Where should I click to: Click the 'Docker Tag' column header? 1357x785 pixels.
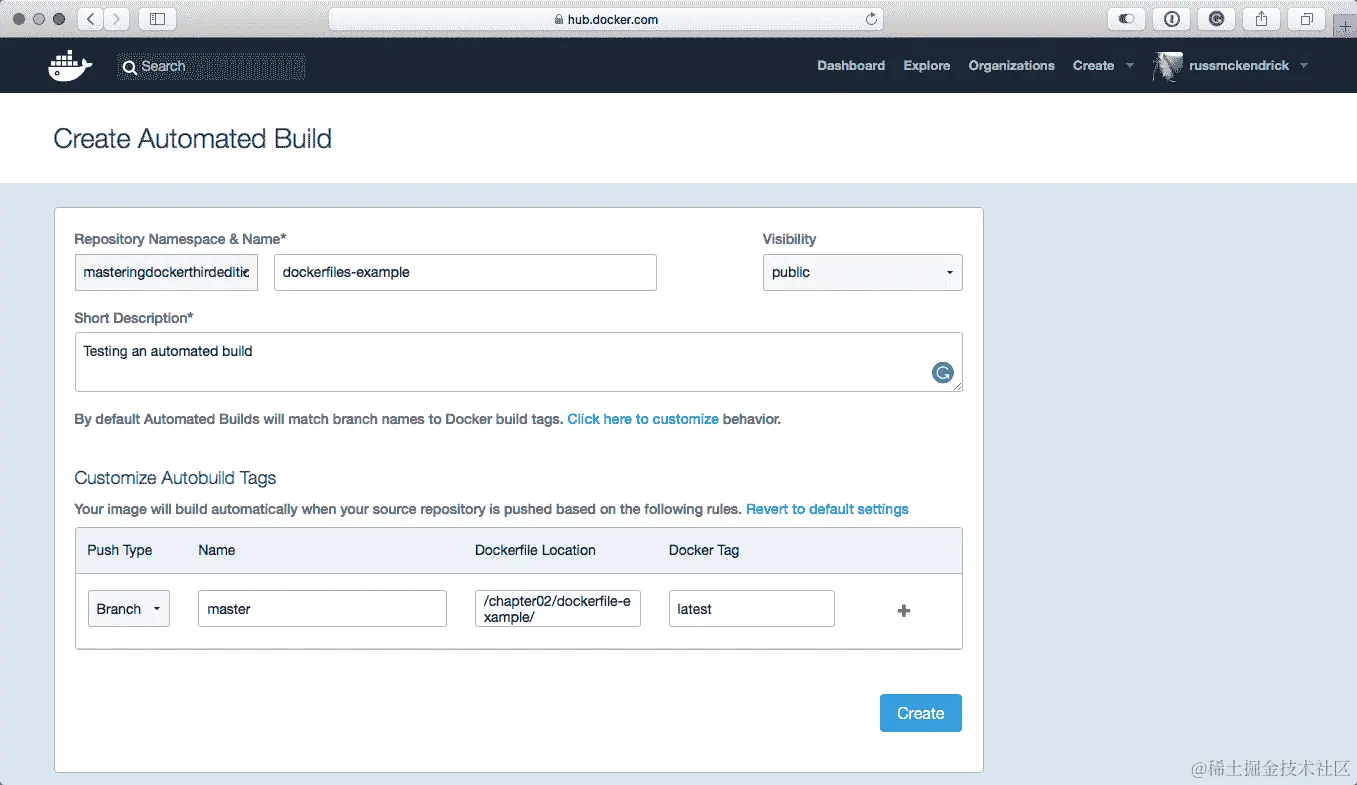(704, 550)
